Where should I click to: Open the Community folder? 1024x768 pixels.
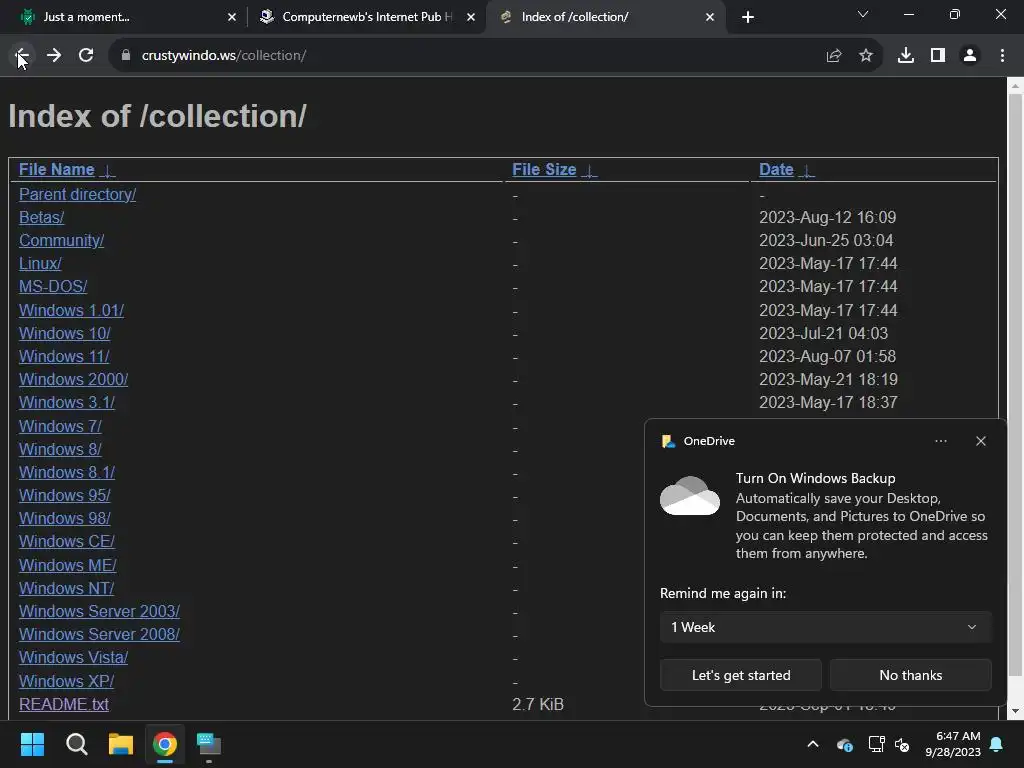coord(61,240)
